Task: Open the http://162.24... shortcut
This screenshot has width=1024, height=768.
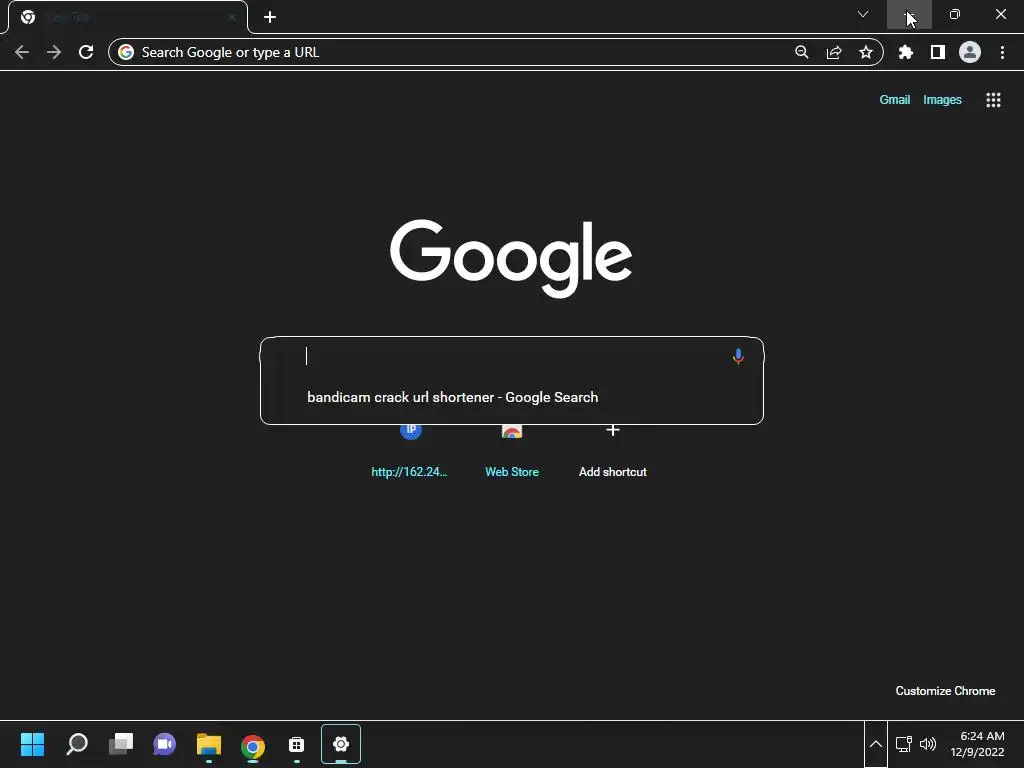Action: (x=409, y=451)
